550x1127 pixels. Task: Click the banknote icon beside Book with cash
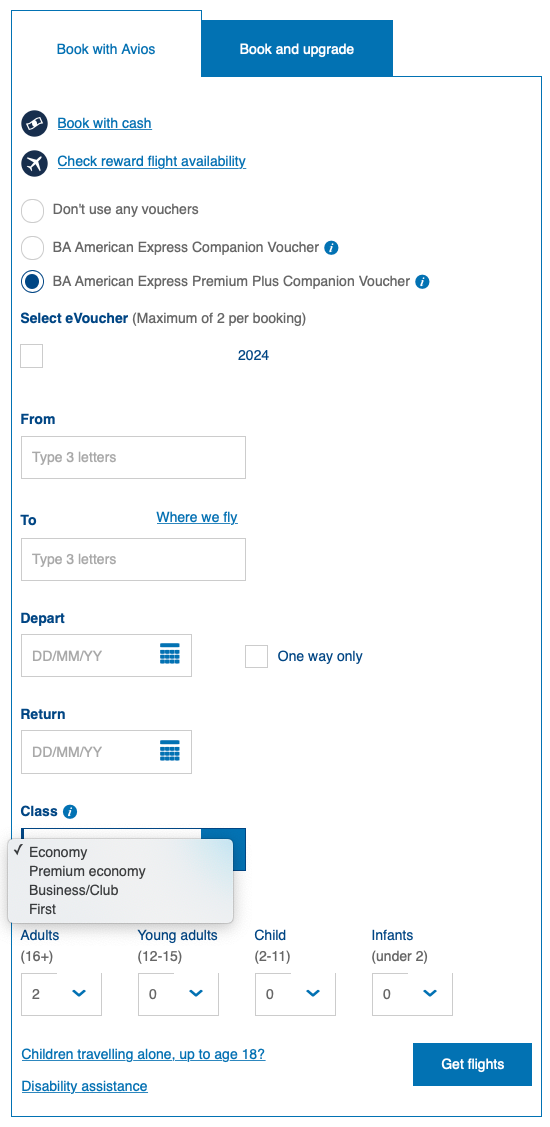click(x=35, y=124)
